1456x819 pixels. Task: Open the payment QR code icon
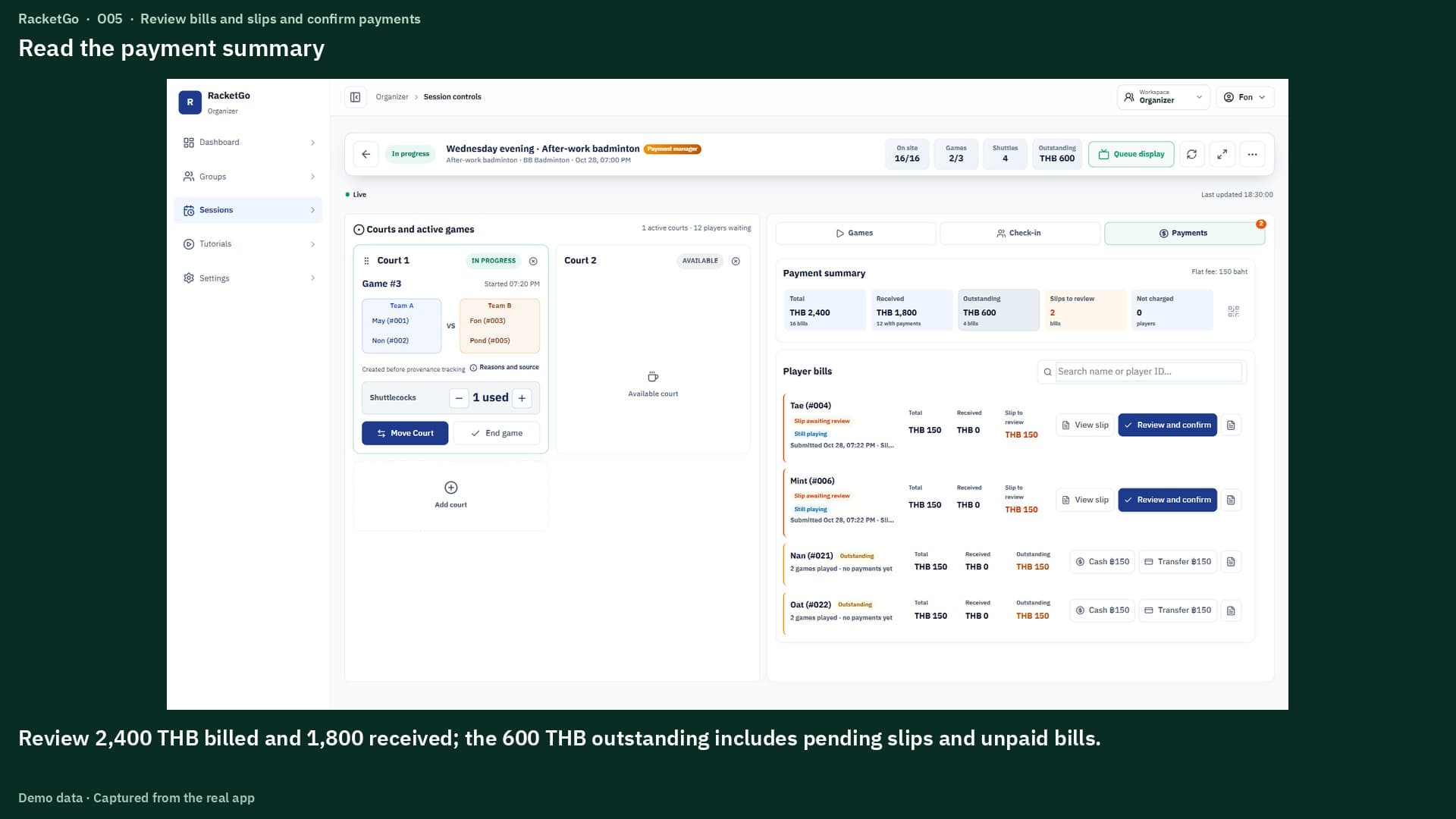tap(1234, 311)
